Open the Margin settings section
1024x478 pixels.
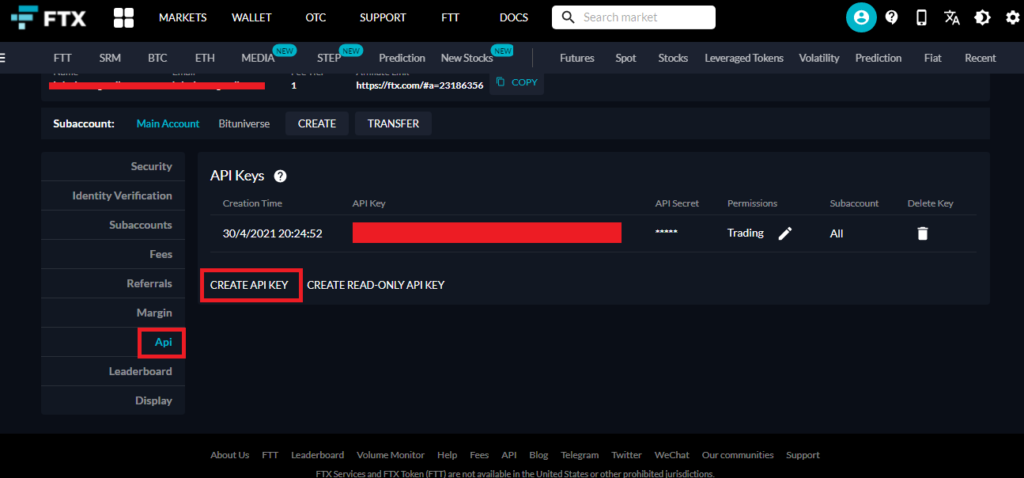click(x=113, y=313)
